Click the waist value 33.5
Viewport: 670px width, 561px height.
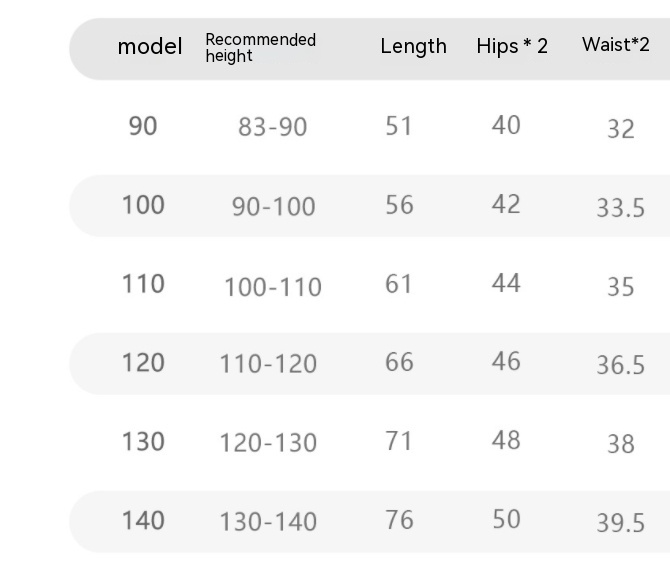[620, 208]
